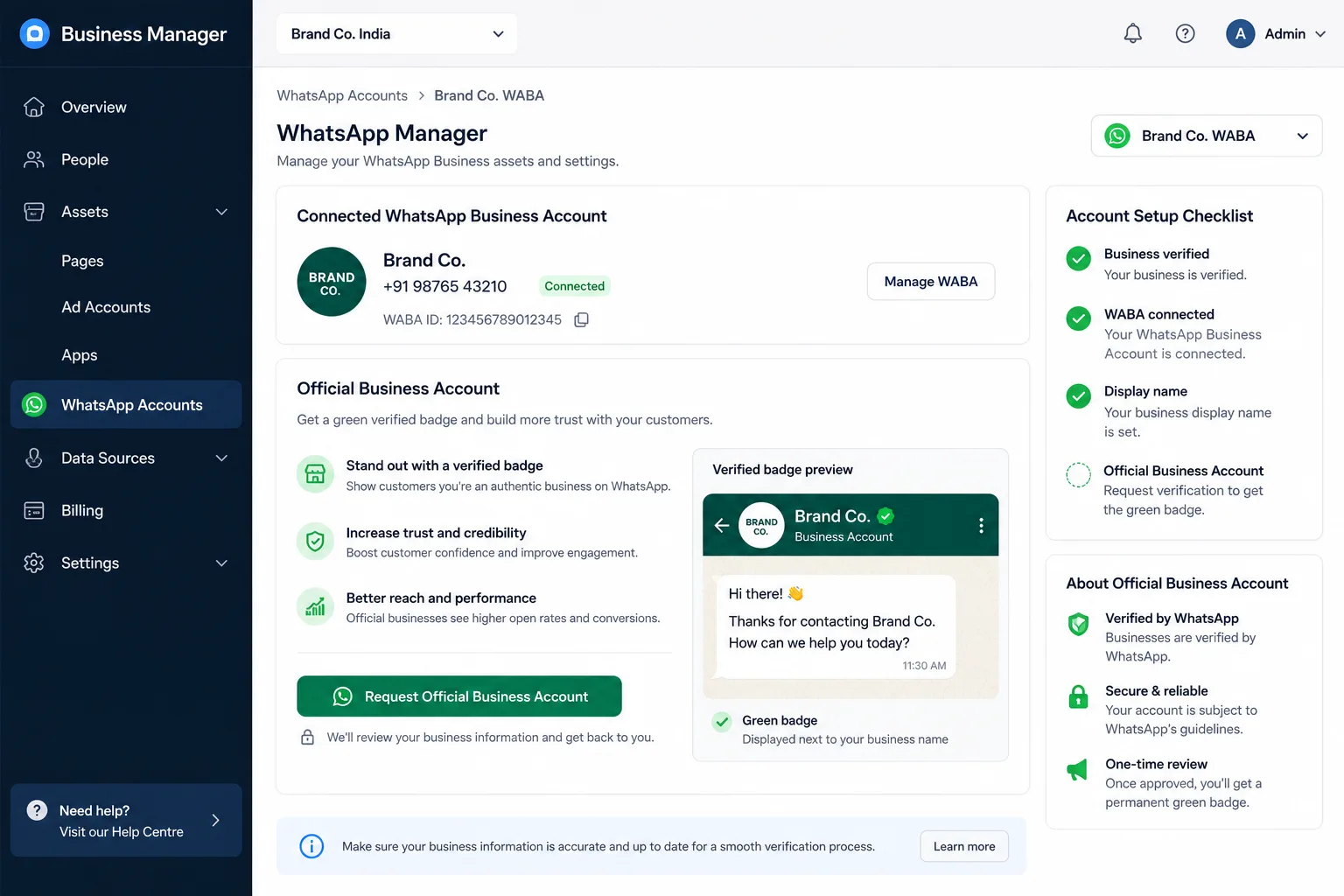Expand the Data Sources chevron
The width and height of the screenshot is (1344, 896).
(x=221, y=458)
